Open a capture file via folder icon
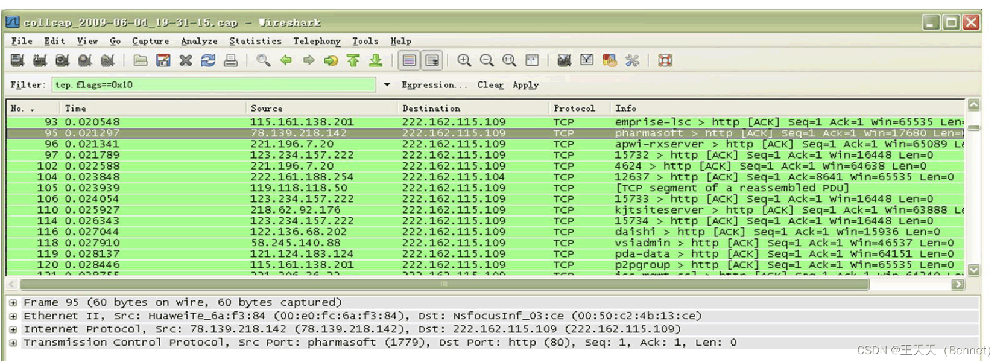 click(140, 61)
